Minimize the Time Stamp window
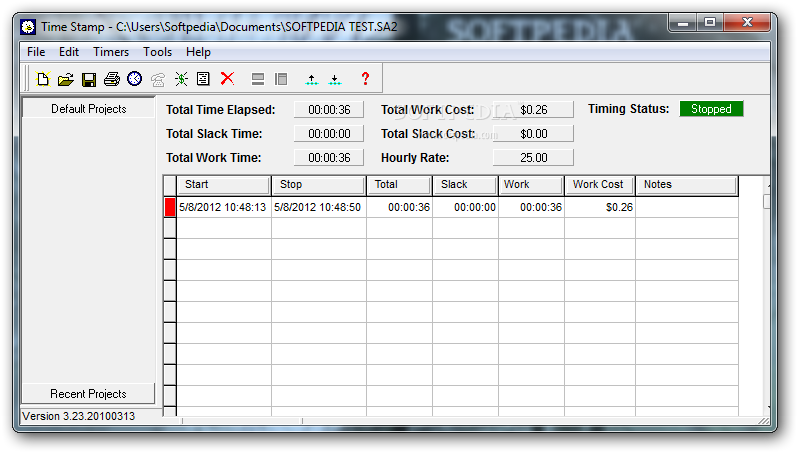This screenshot has width=798, height=453. pos(683,22)
